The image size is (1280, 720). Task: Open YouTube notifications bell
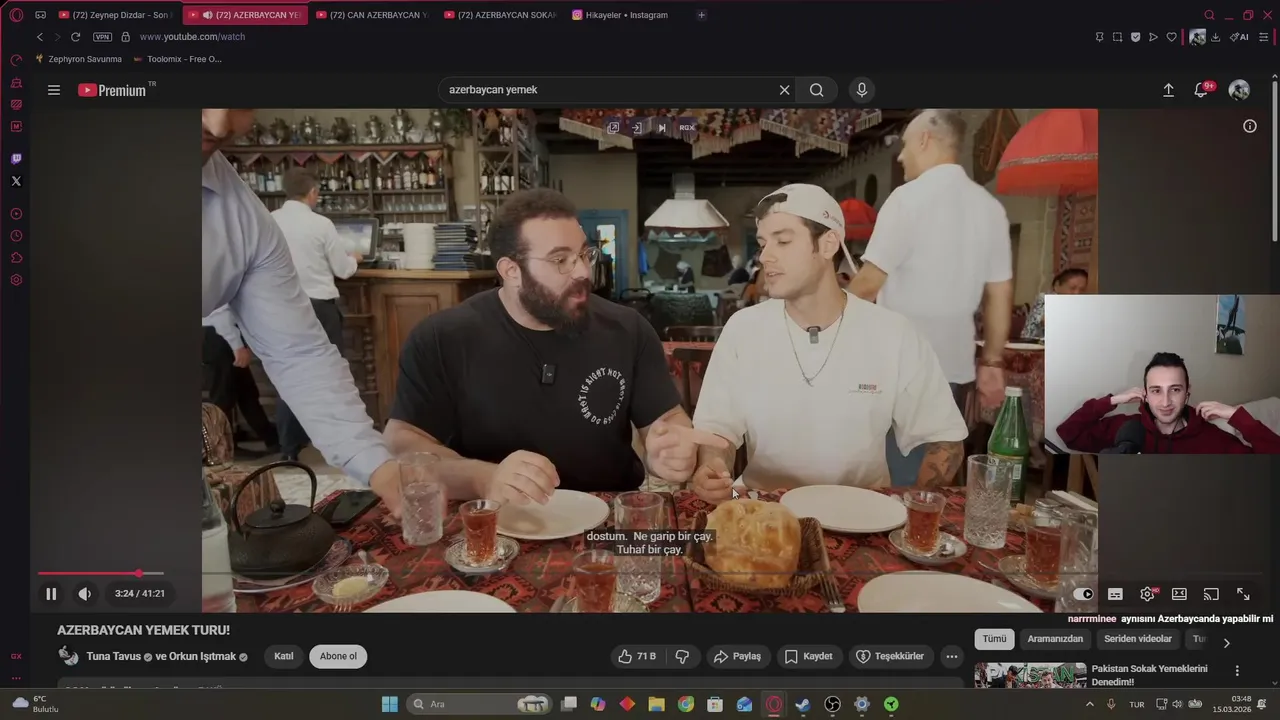point(1201,90)
